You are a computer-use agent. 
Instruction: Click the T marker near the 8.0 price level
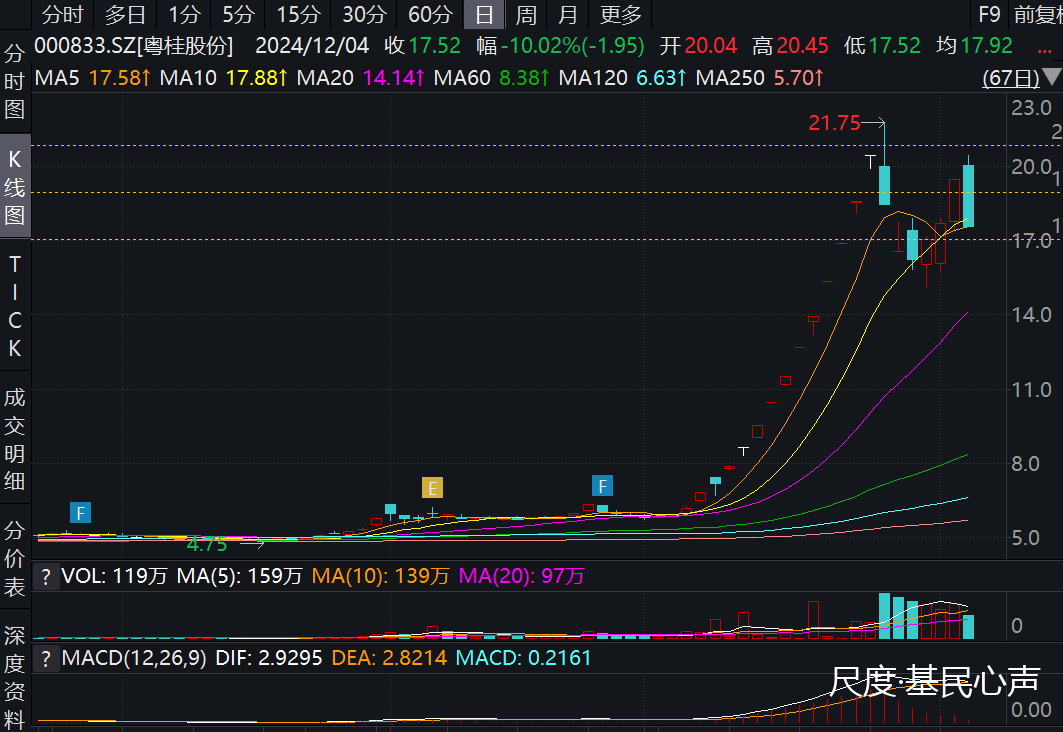pos(744,452)
